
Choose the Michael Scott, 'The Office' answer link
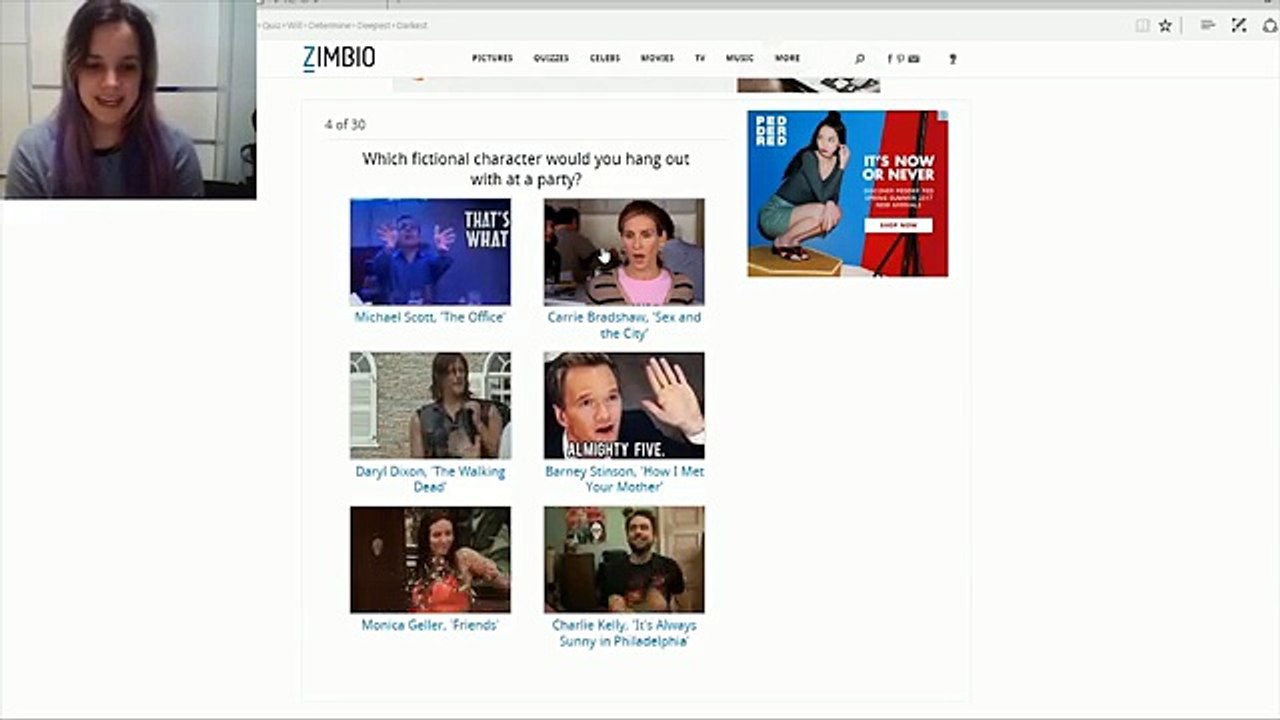click(x=430, y=317)
